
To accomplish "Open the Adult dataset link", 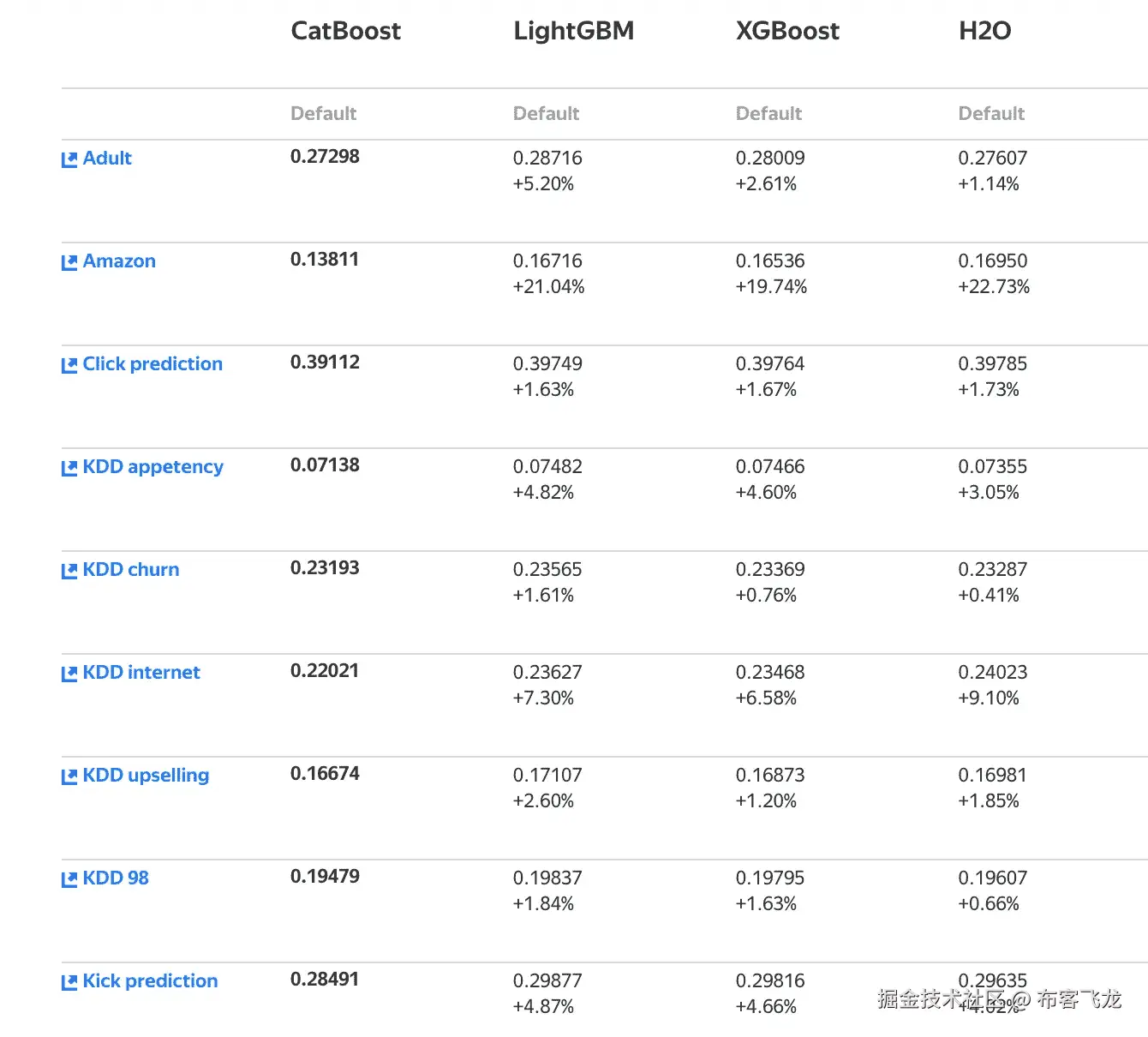I will coord(107,159).
